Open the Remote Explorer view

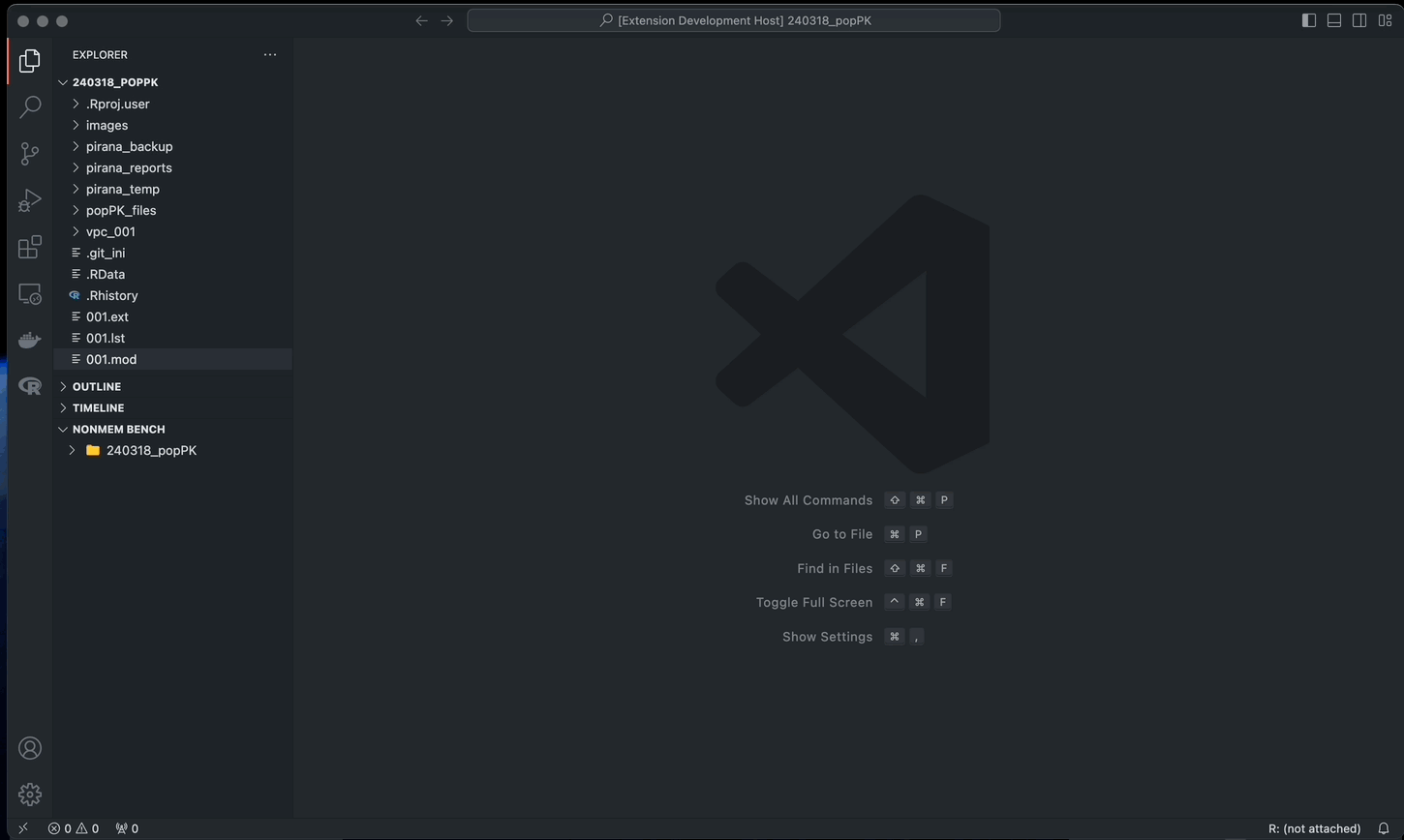(30, 293)
